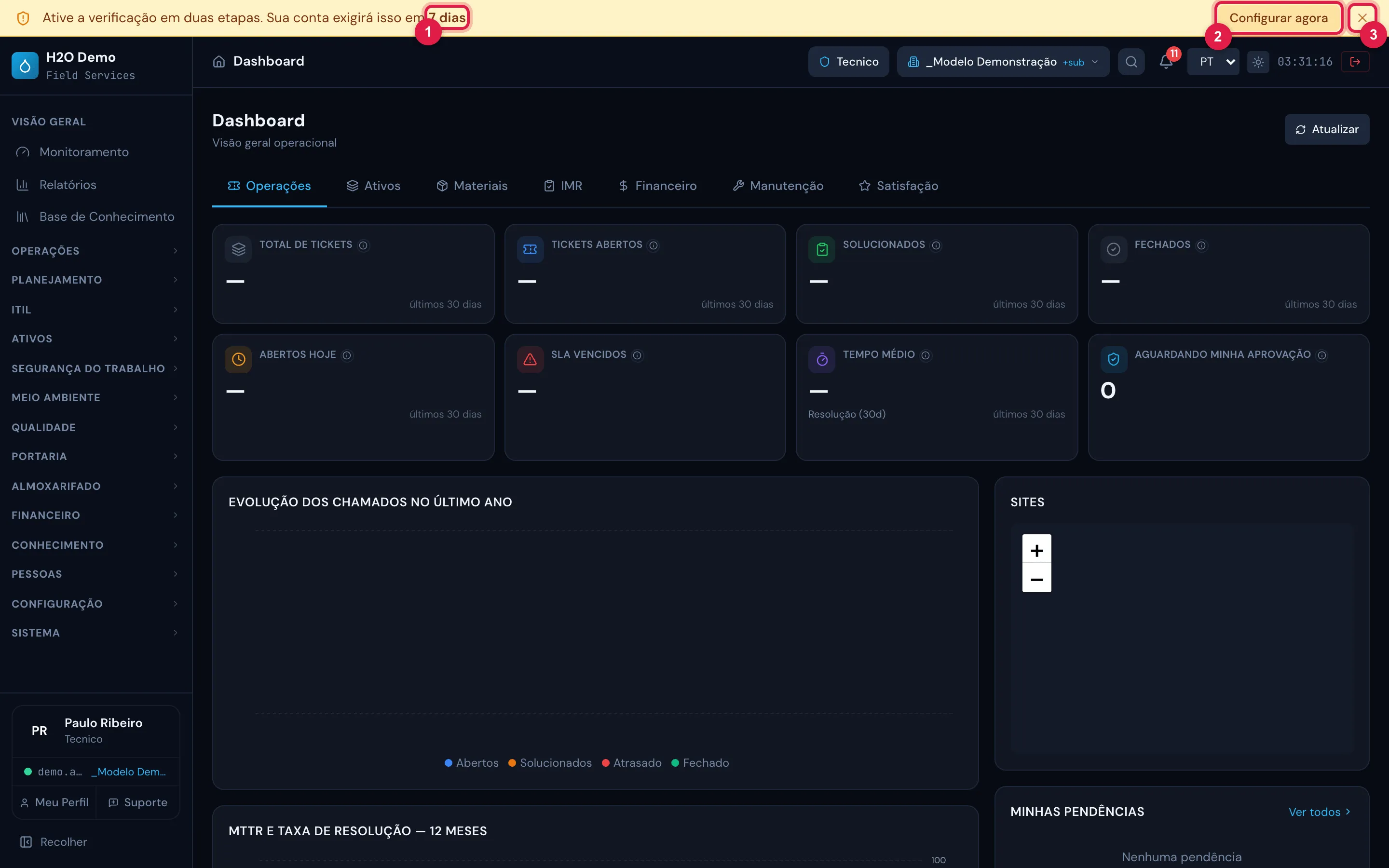Zoom out on the Sites map

[x=1036, y=579]
